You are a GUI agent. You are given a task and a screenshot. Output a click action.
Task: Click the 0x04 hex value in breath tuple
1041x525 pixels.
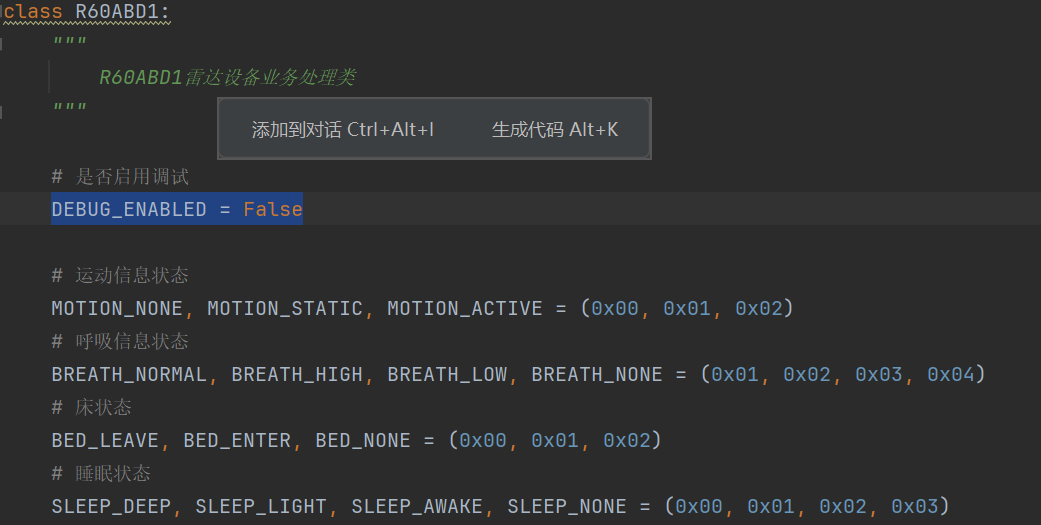951,374
